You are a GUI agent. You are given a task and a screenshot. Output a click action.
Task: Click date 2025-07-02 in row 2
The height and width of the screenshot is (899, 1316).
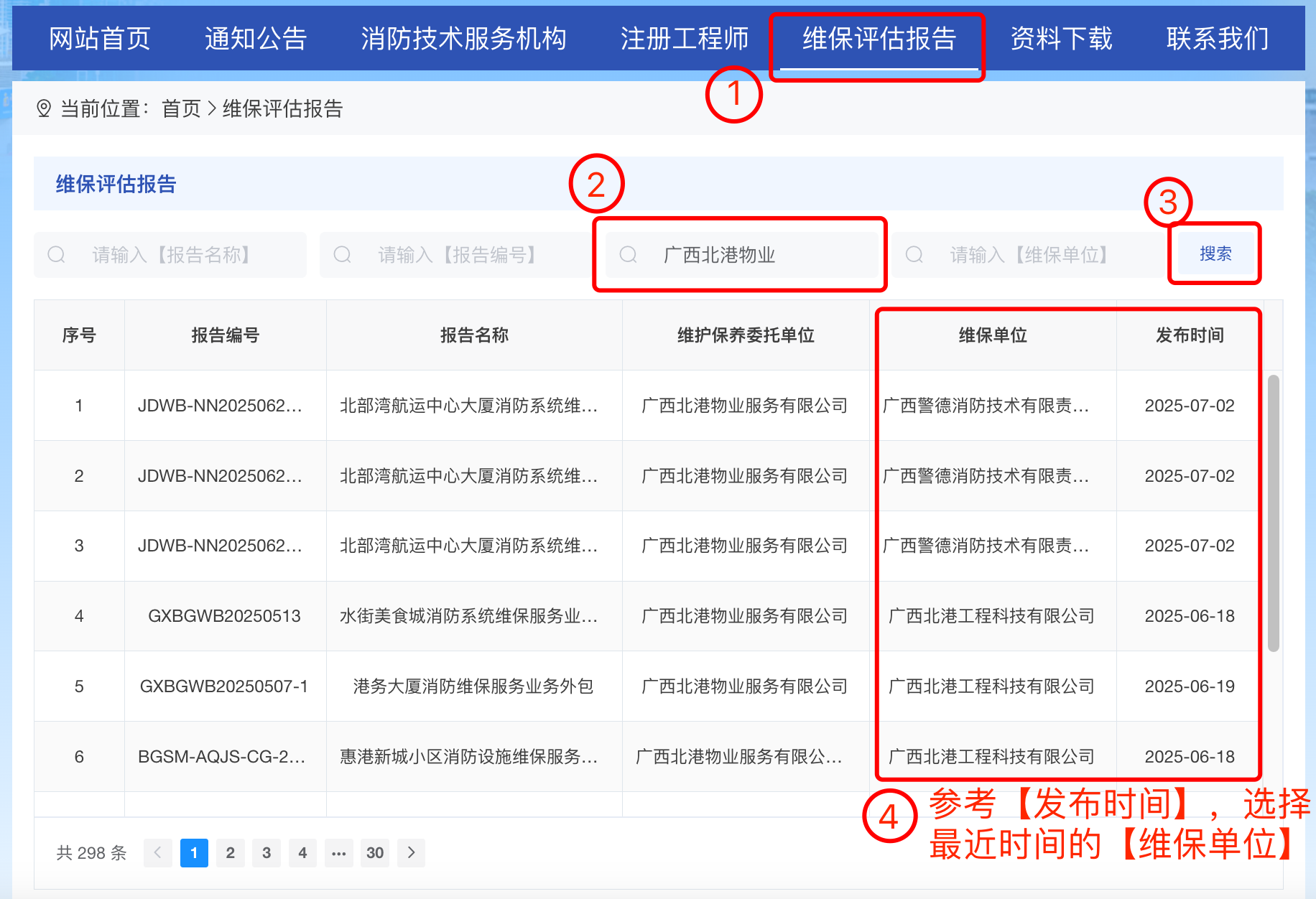[x=1190, y=476]
